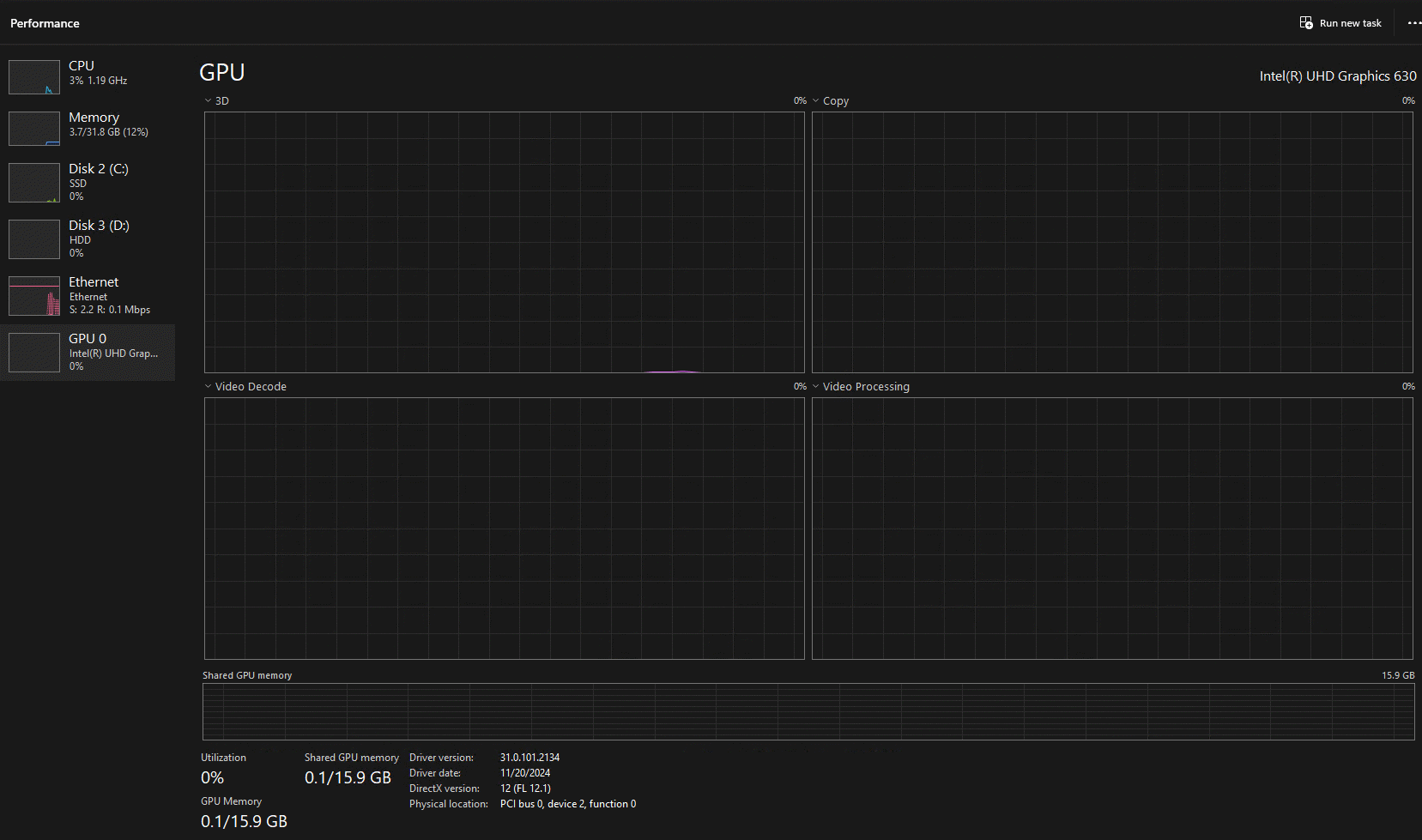Expand the Copy engine dropdown chevron
This screenshot has width=1422, height=840.
point(816,100)
